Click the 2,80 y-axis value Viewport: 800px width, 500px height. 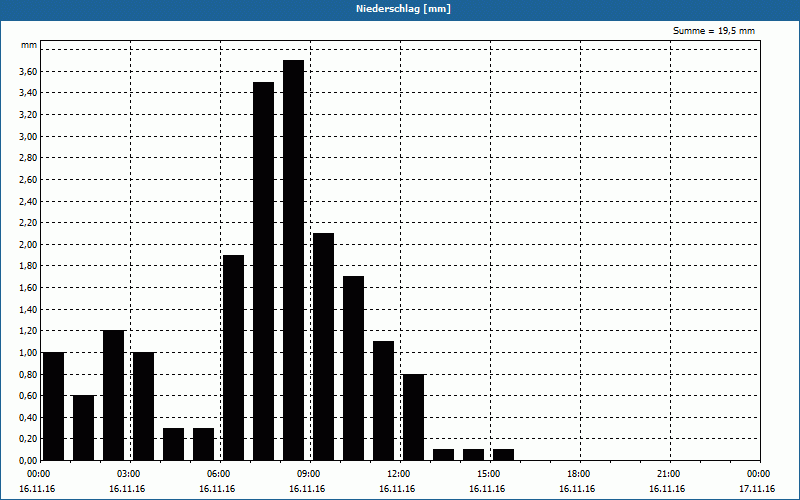28,158
